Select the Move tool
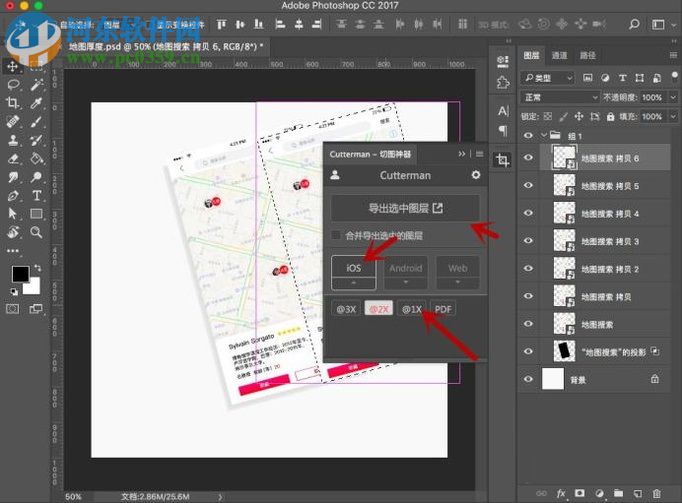 [x=13, y=66]
